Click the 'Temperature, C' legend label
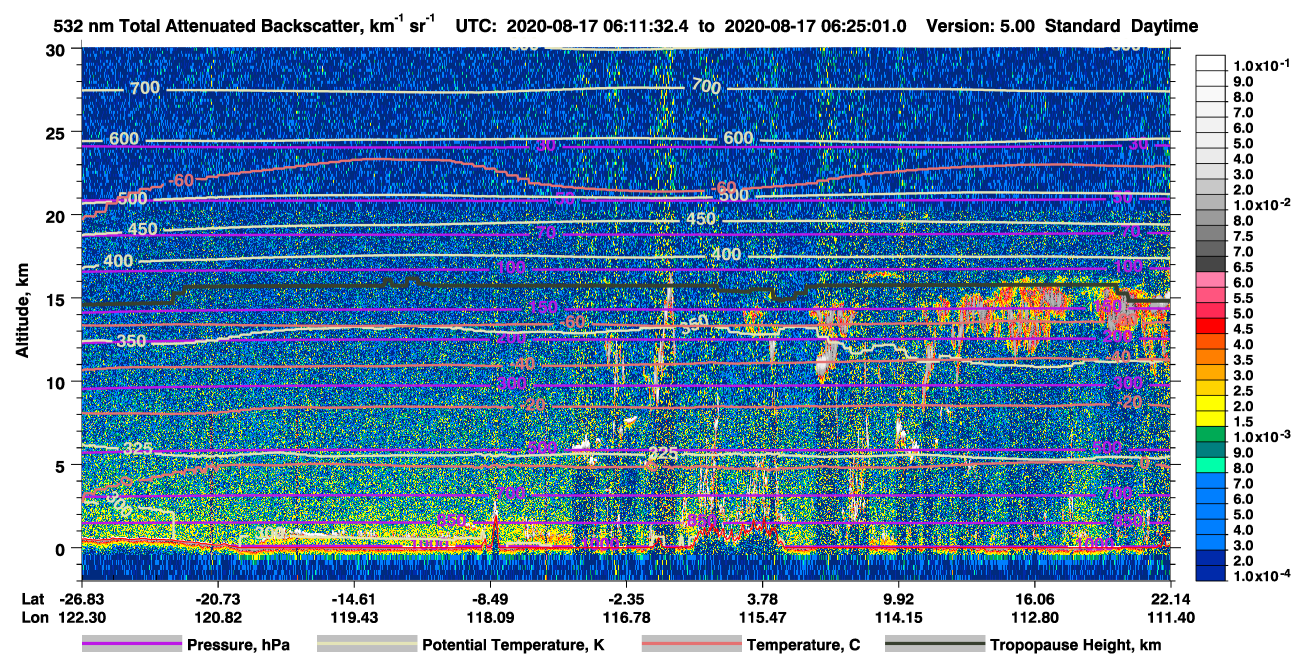1300x667 pixels. (803, 645)
